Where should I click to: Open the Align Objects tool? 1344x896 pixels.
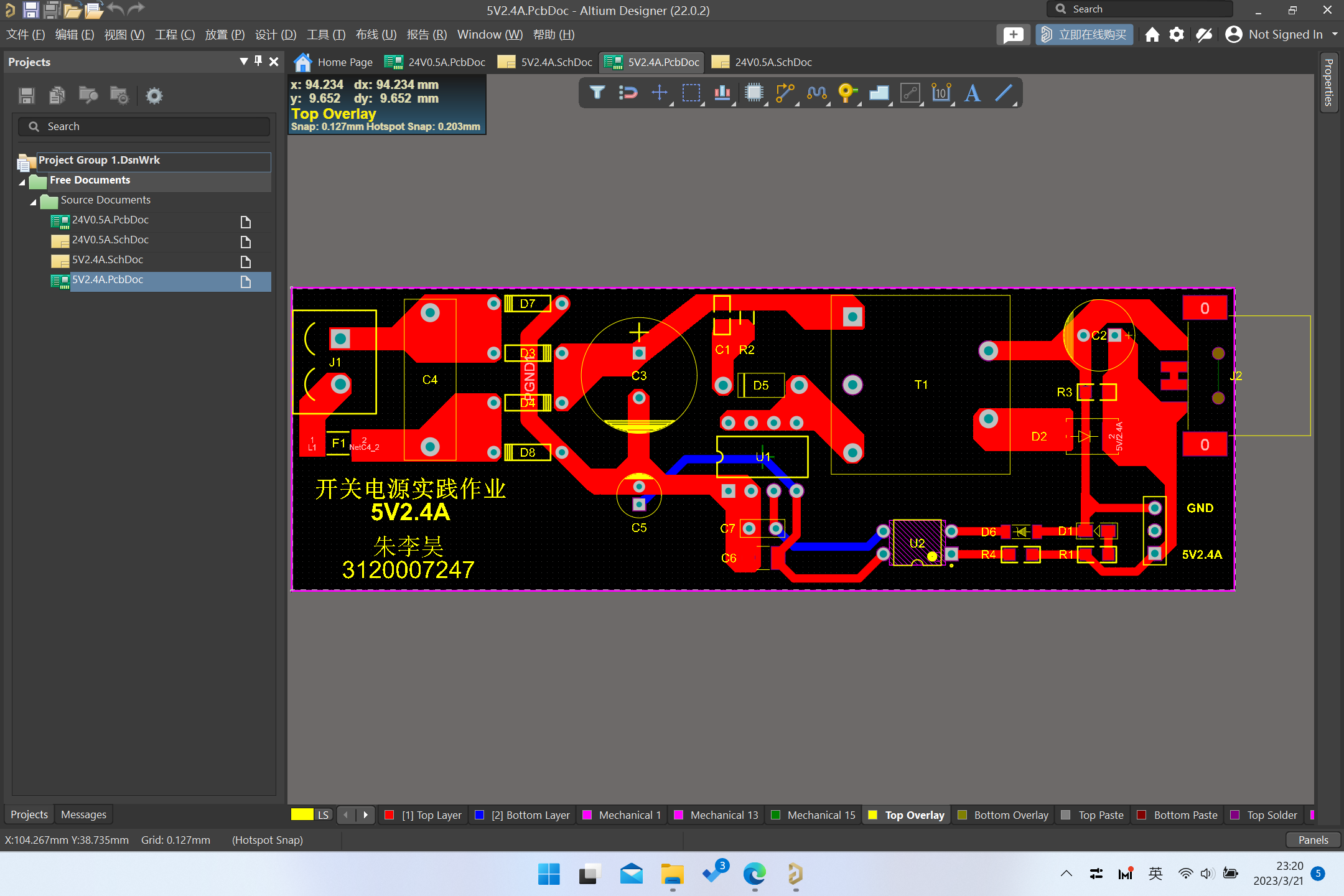pos(722,93)
